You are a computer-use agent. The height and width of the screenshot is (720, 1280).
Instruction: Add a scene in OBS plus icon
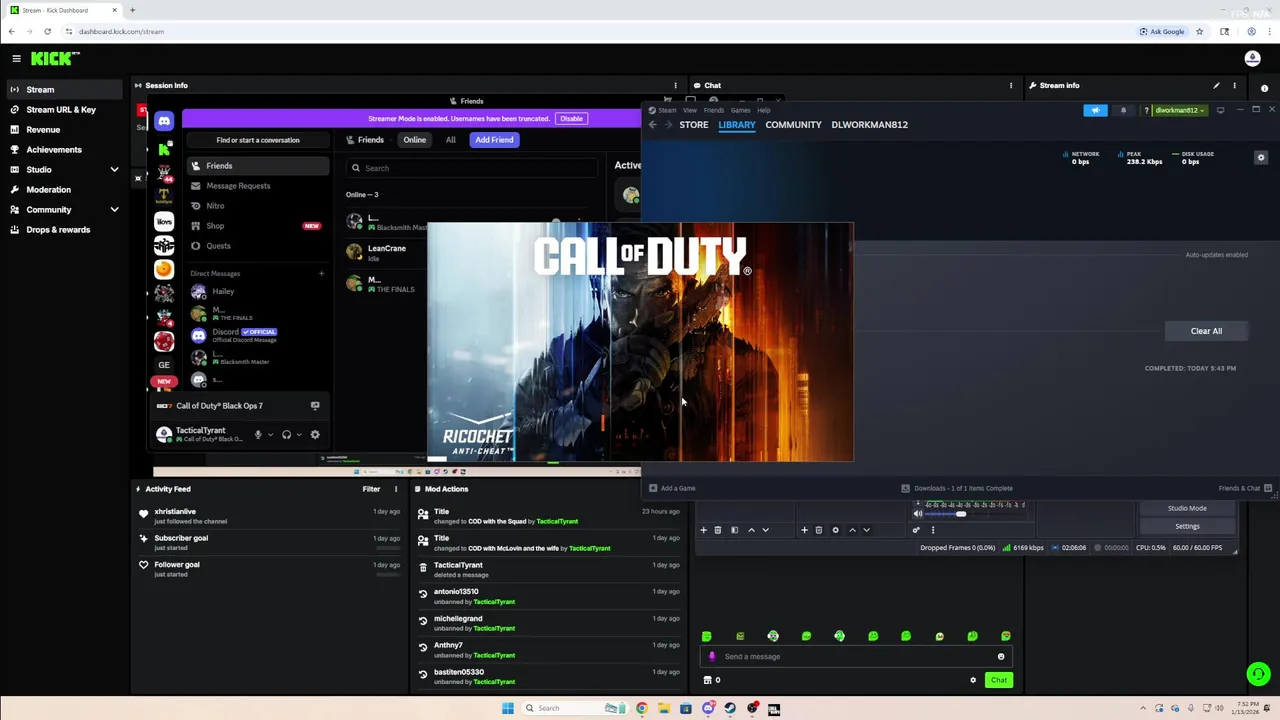click(703, 530)
